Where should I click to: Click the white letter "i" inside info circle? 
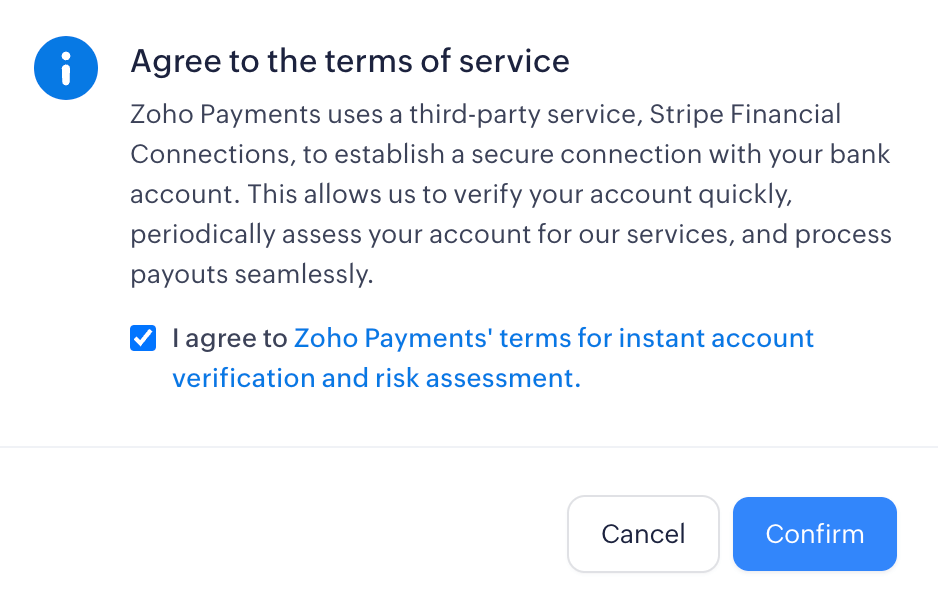[66, 69]
